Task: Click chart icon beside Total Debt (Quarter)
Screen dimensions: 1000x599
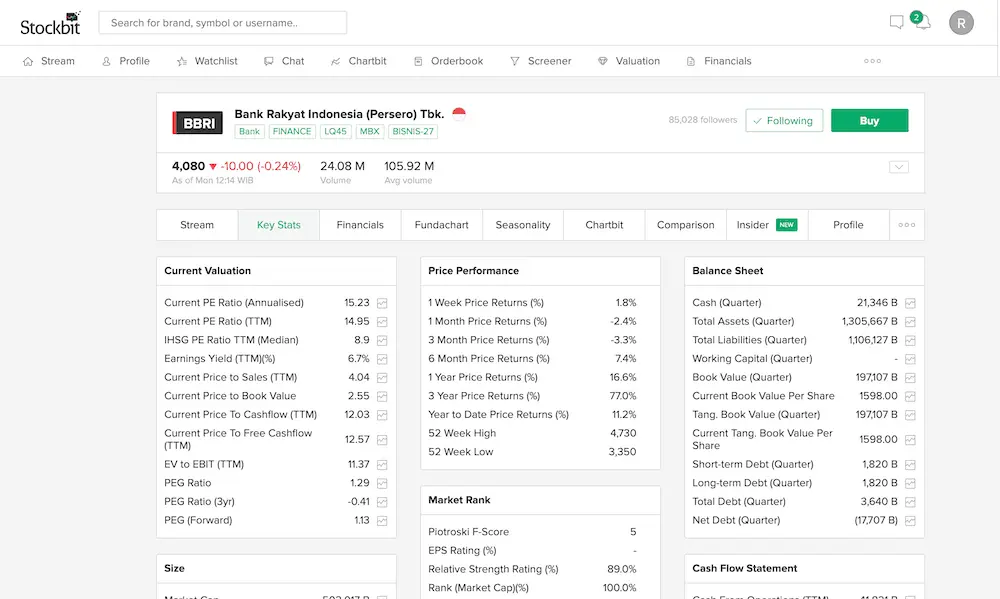Action: pos(910,502)
